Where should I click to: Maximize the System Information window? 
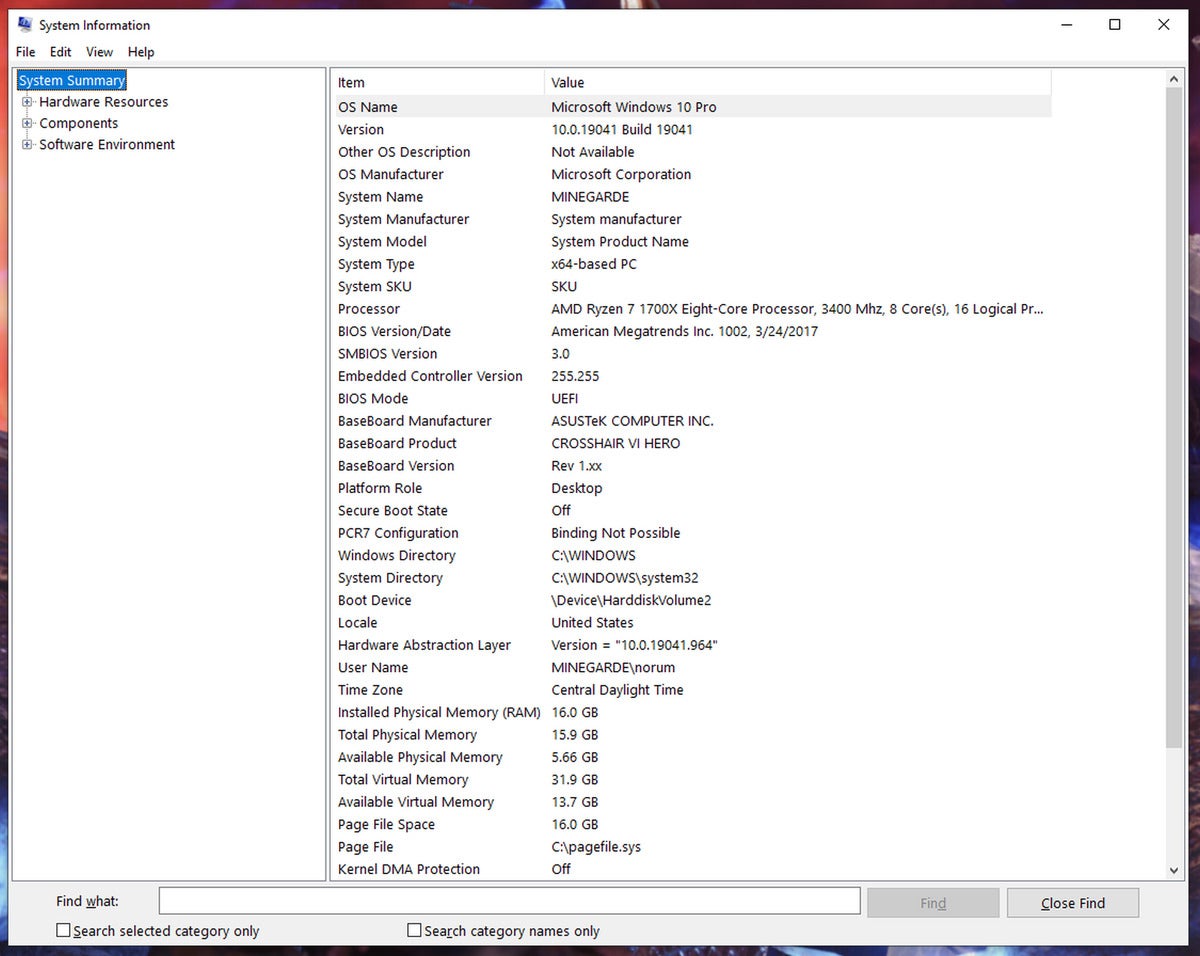(1115, 25)
